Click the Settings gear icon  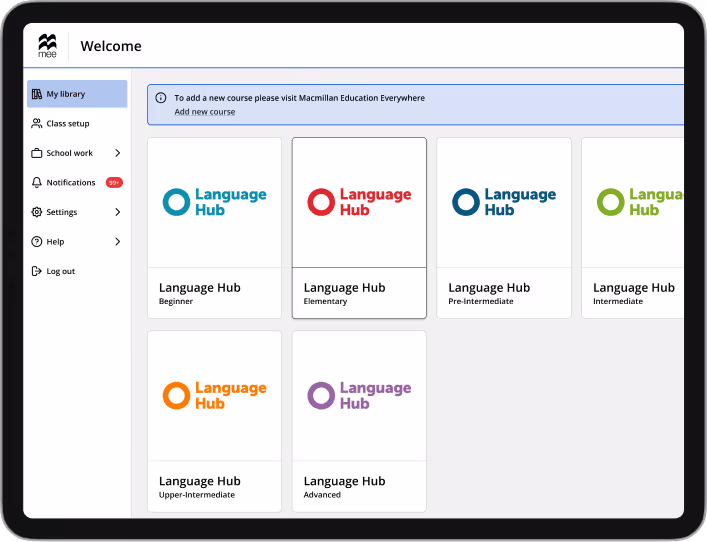coord(37,212)
